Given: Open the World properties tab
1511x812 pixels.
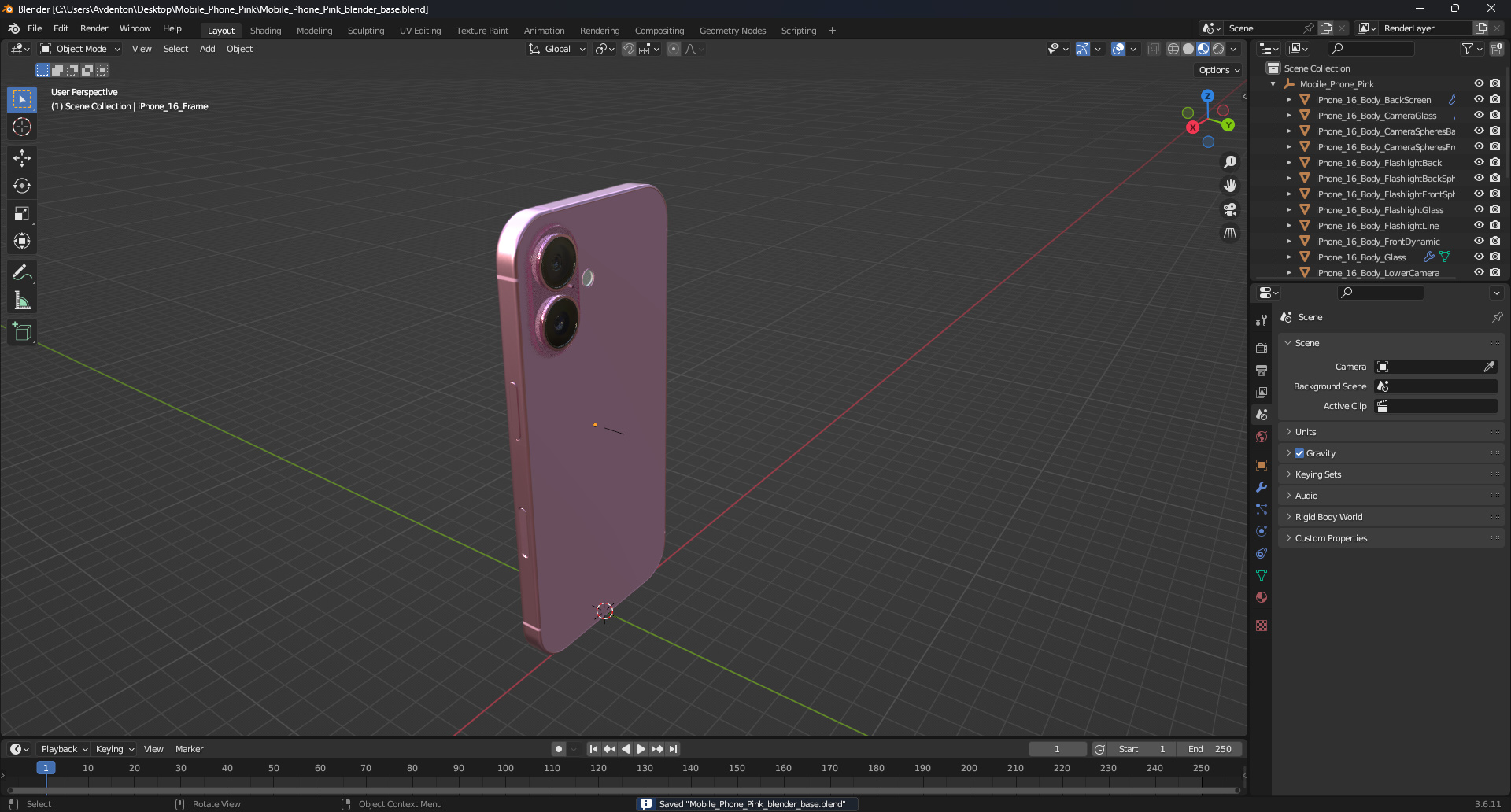Looking at the screenshot, I should click(x=1262, y=437).
